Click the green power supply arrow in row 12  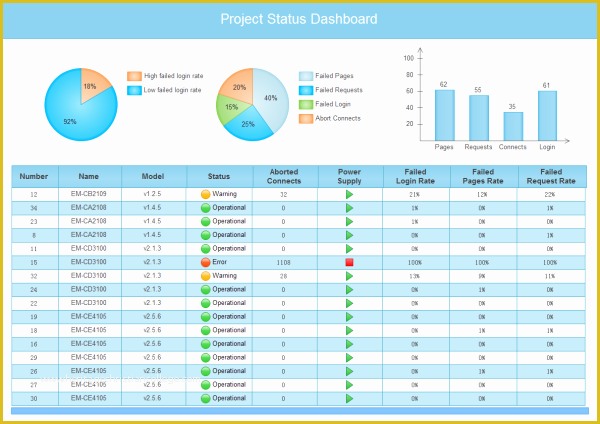[349, 194]
